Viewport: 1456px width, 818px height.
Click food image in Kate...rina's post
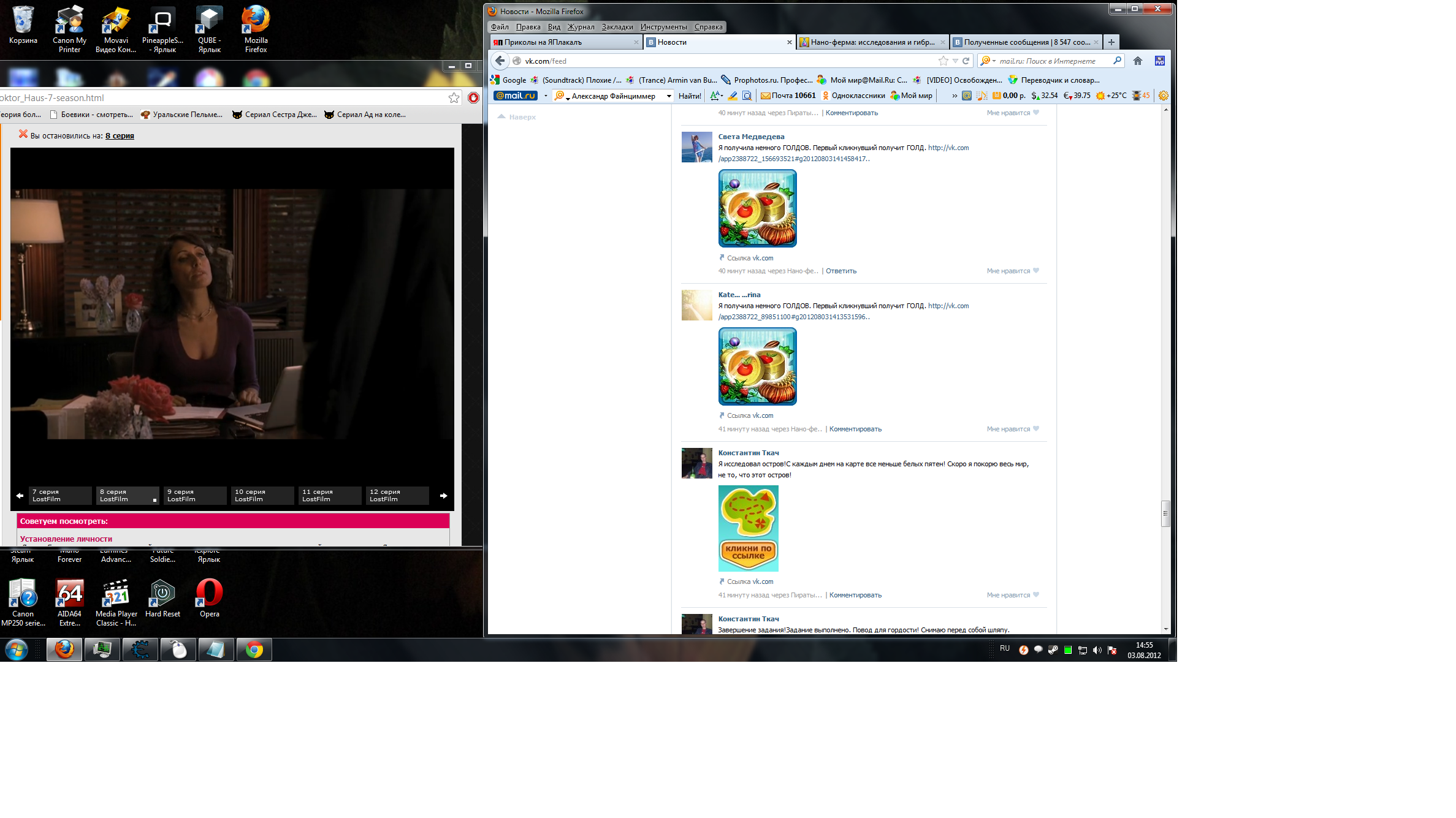pyautogui.click(x=757, y=366)
